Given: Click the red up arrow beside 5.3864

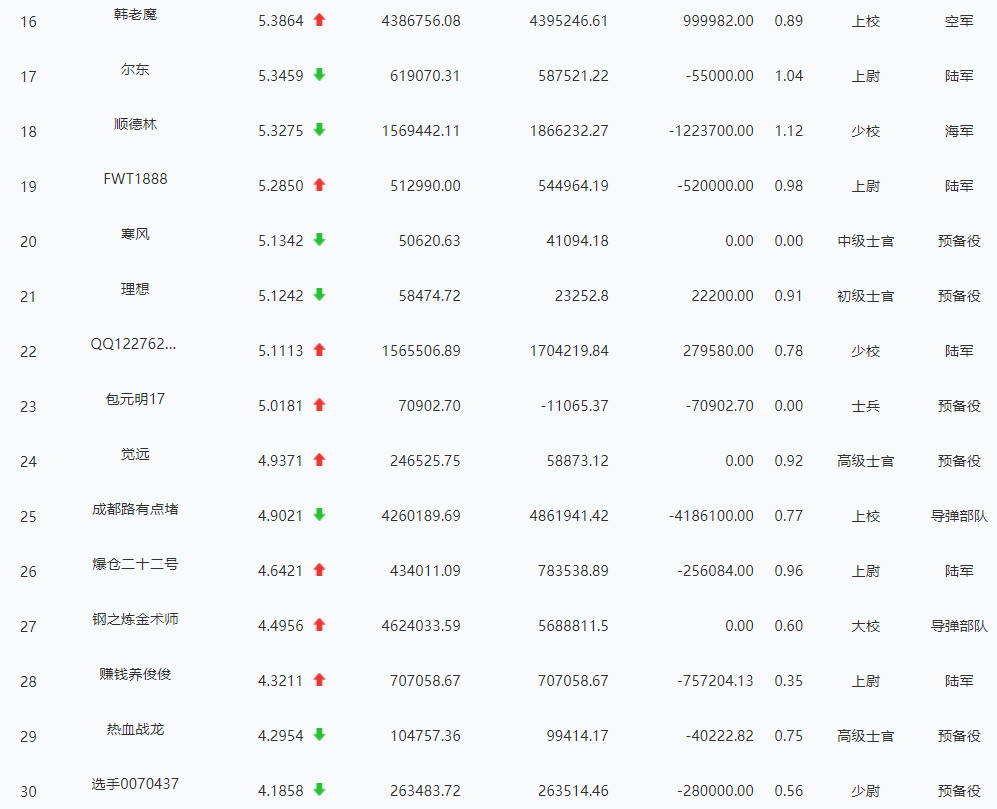Looking at the screenshot, I should point(319,20).
